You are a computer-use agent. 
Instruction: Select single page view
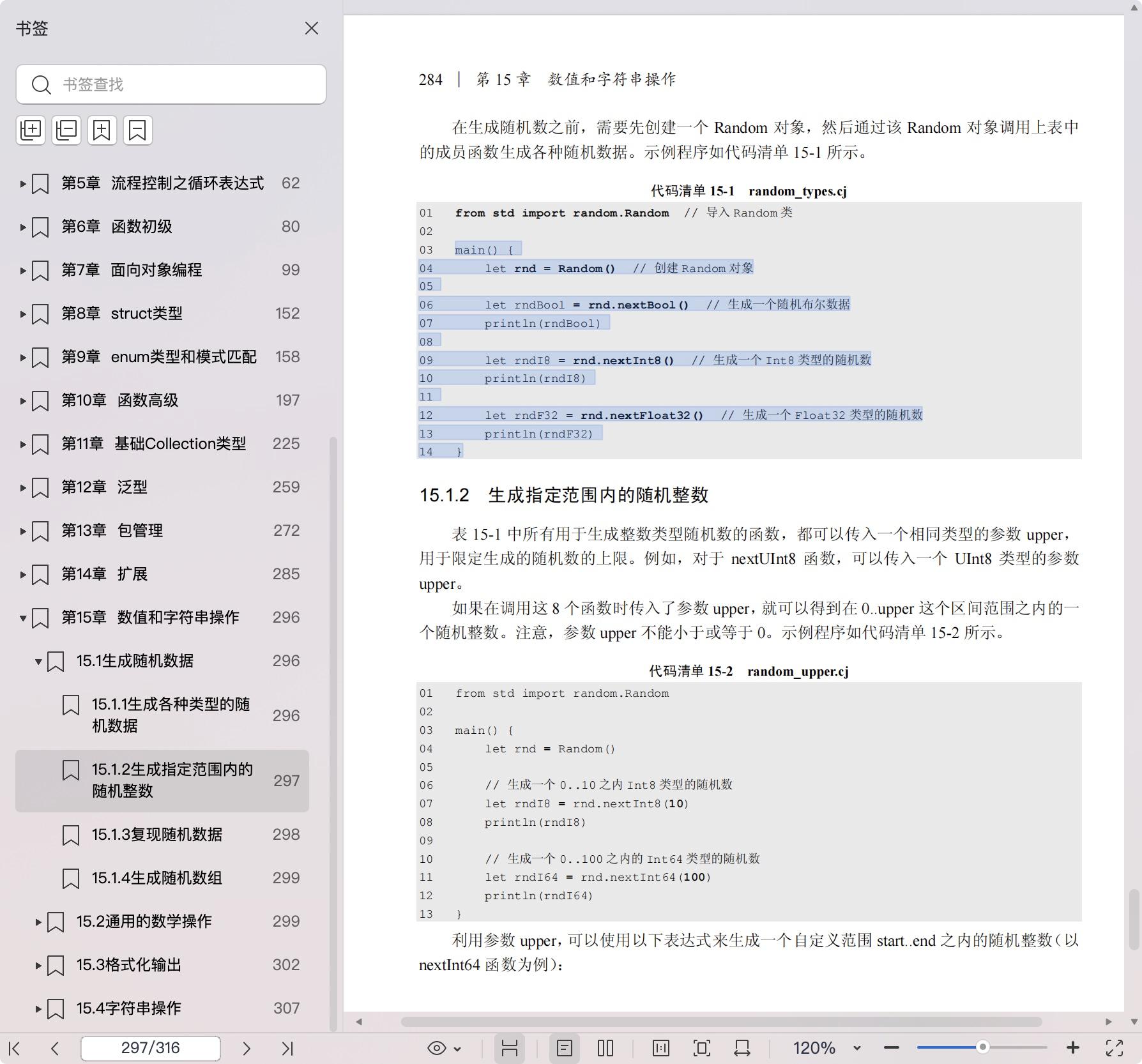click(565, 1048)
